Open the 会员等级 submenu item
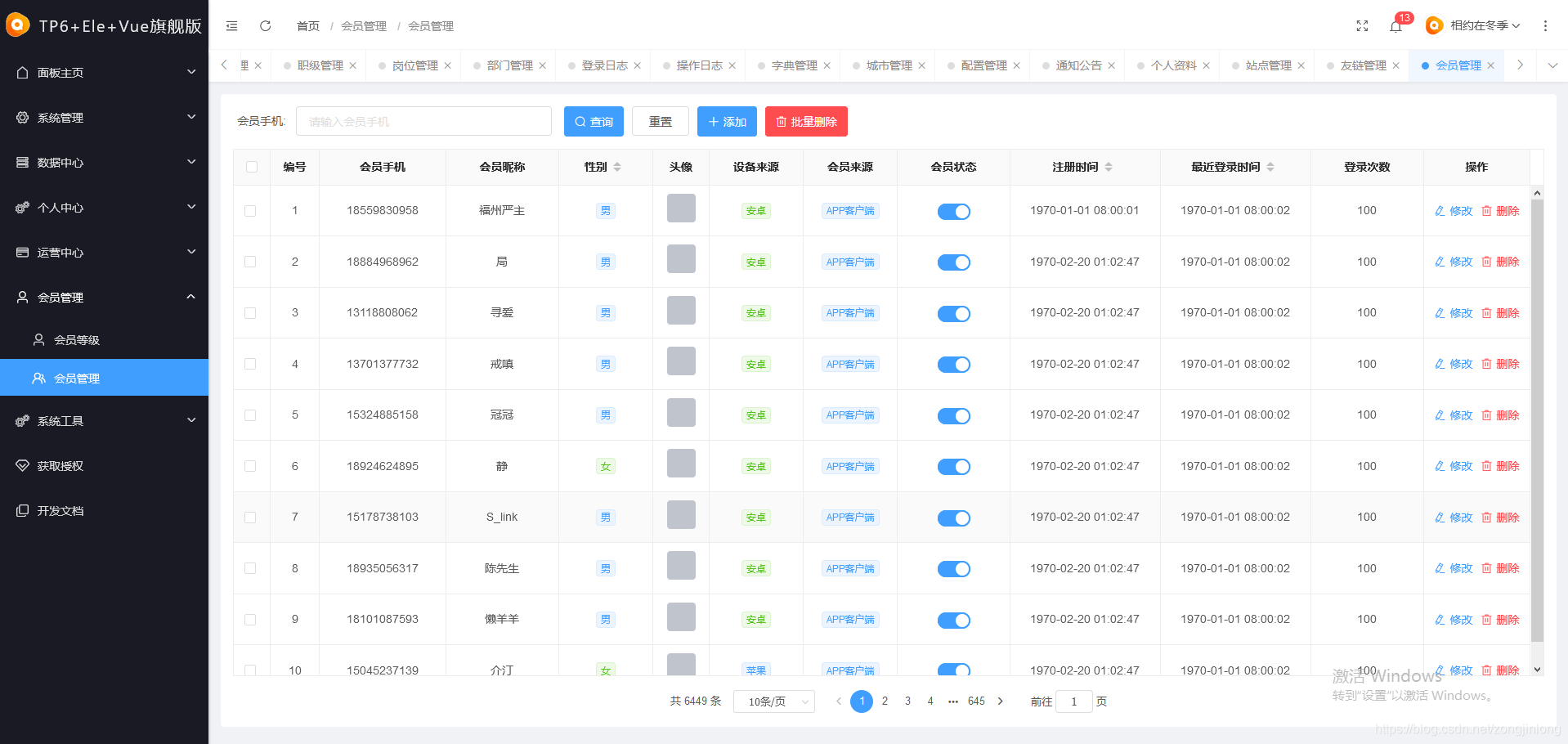1568x744 pixels. point(105,340)
